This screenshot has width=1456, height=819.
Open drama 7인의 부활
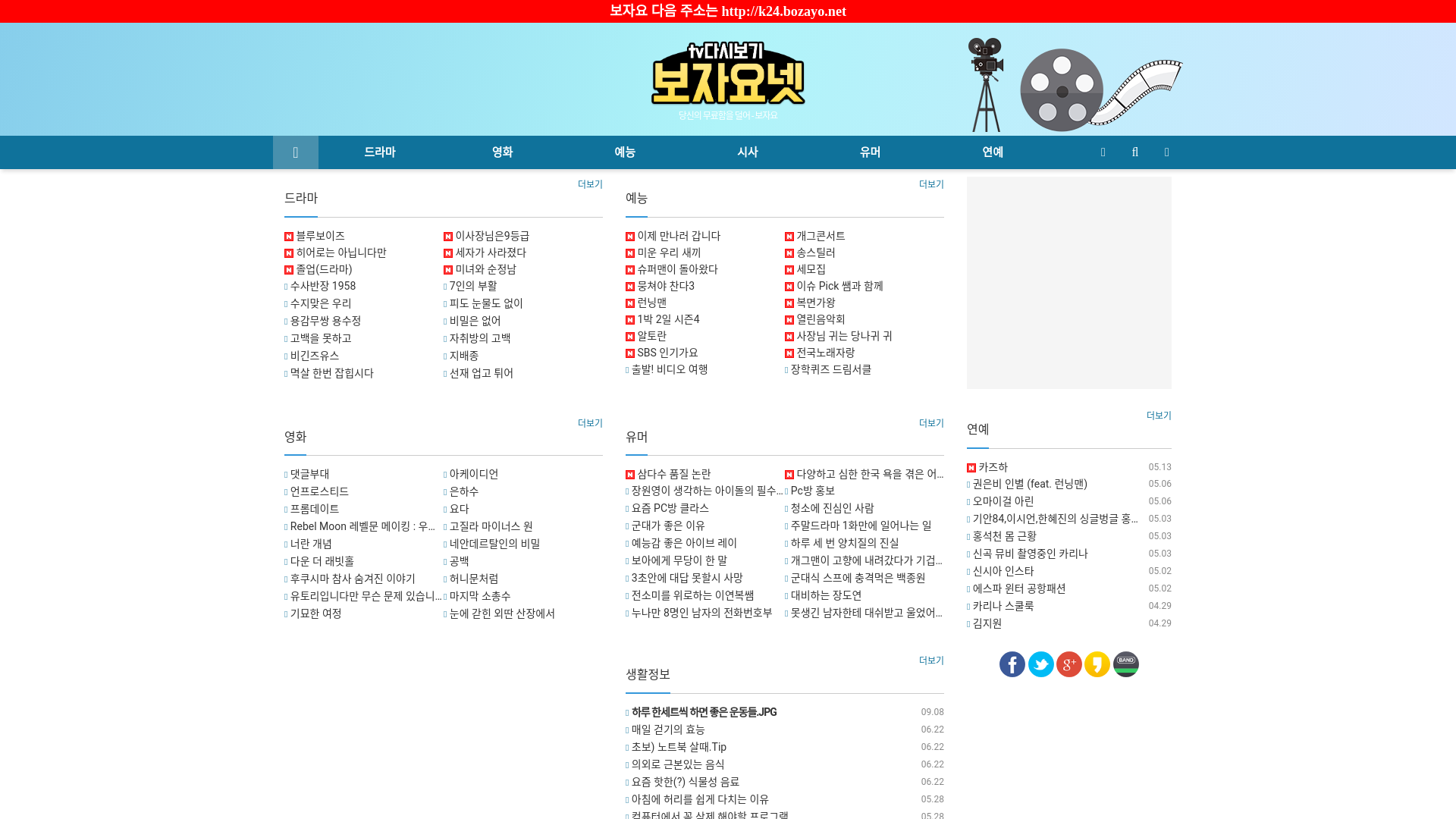pyautogui.click(x=473, y=286)
